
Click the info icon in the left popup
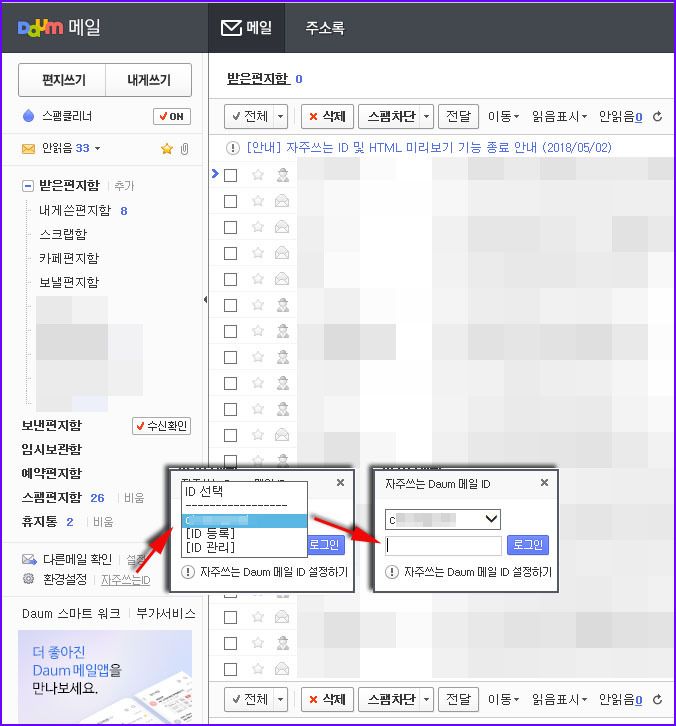point(188,572)
